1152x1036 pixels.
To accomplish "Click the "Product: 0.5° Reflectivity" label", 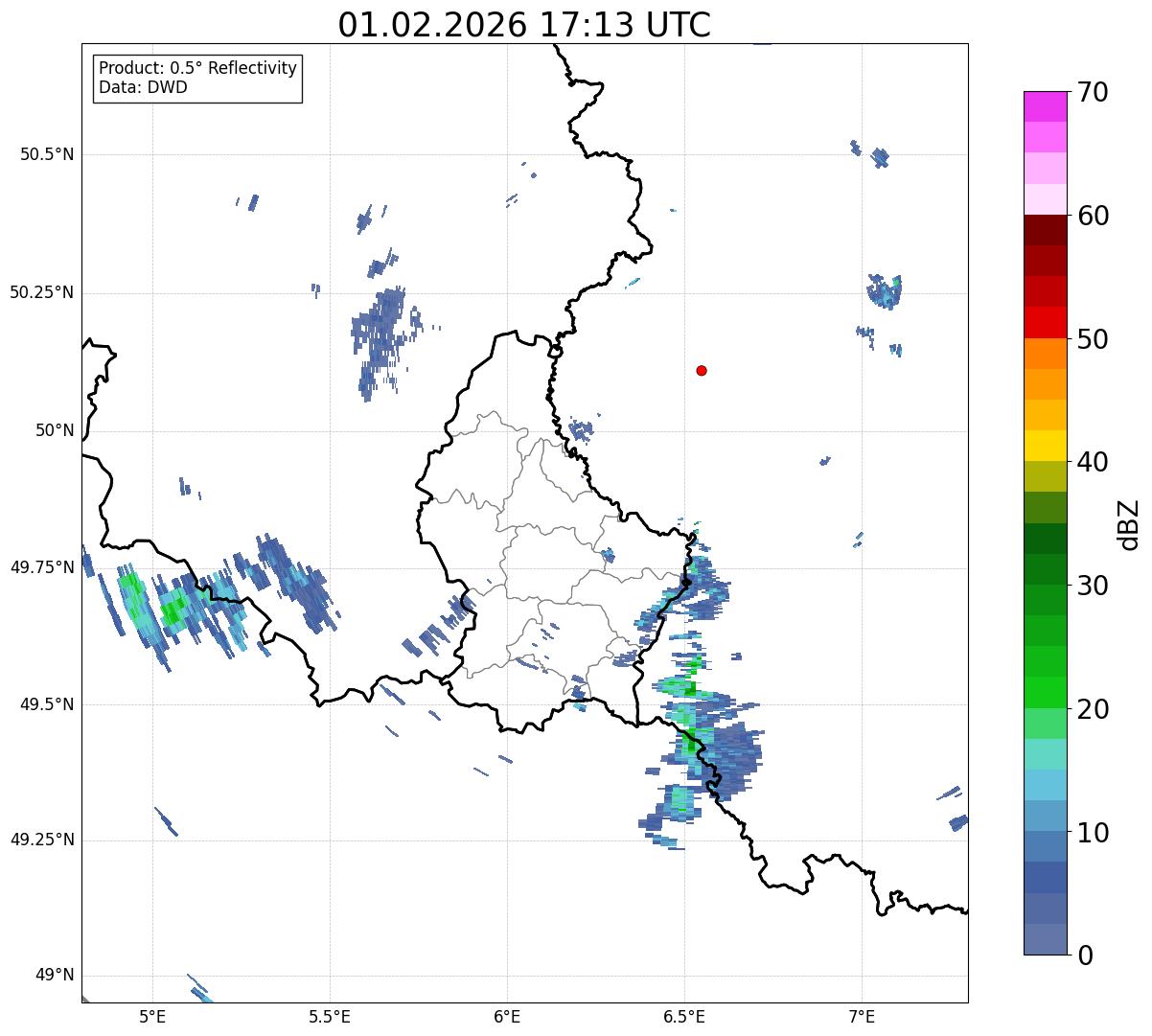I will [x=197, y=68].
